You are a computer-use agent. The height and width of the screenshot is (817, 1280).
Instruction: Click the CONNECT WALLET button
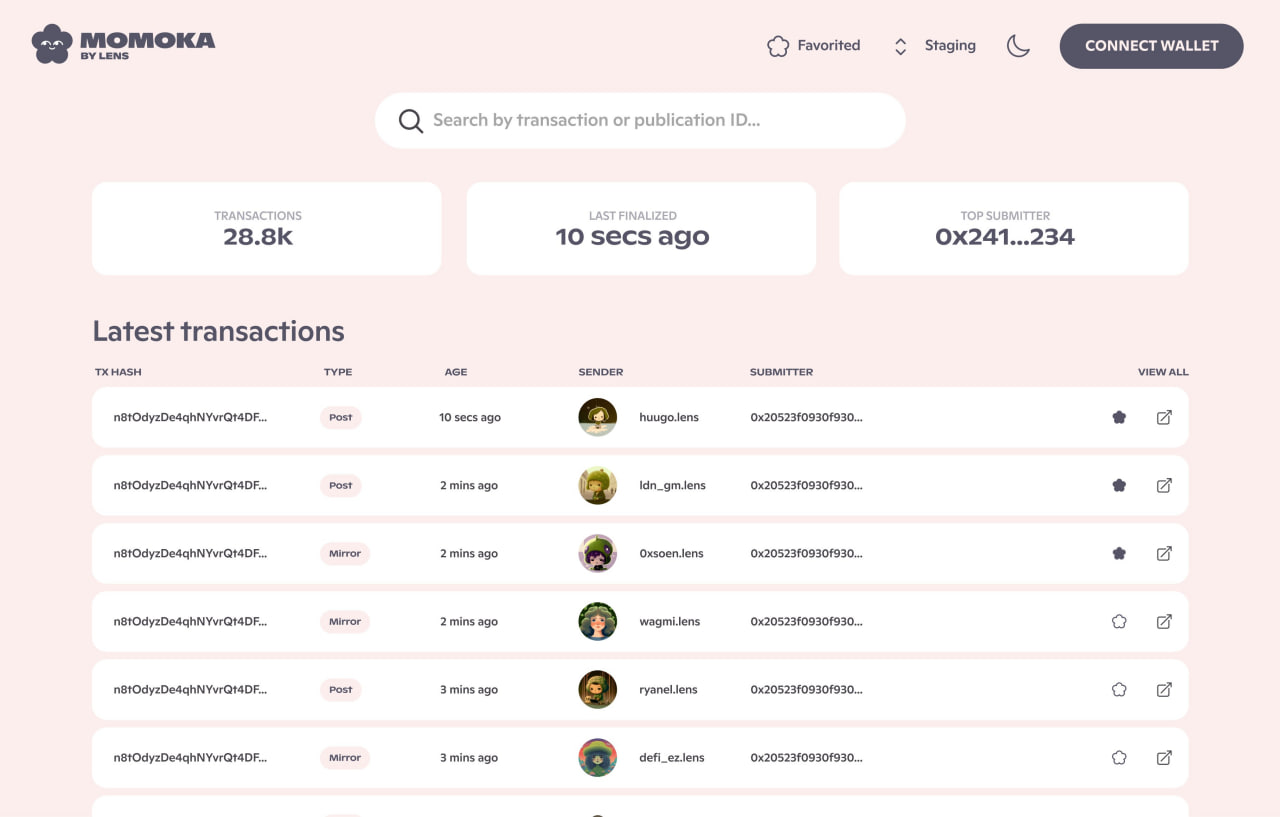1151,46
